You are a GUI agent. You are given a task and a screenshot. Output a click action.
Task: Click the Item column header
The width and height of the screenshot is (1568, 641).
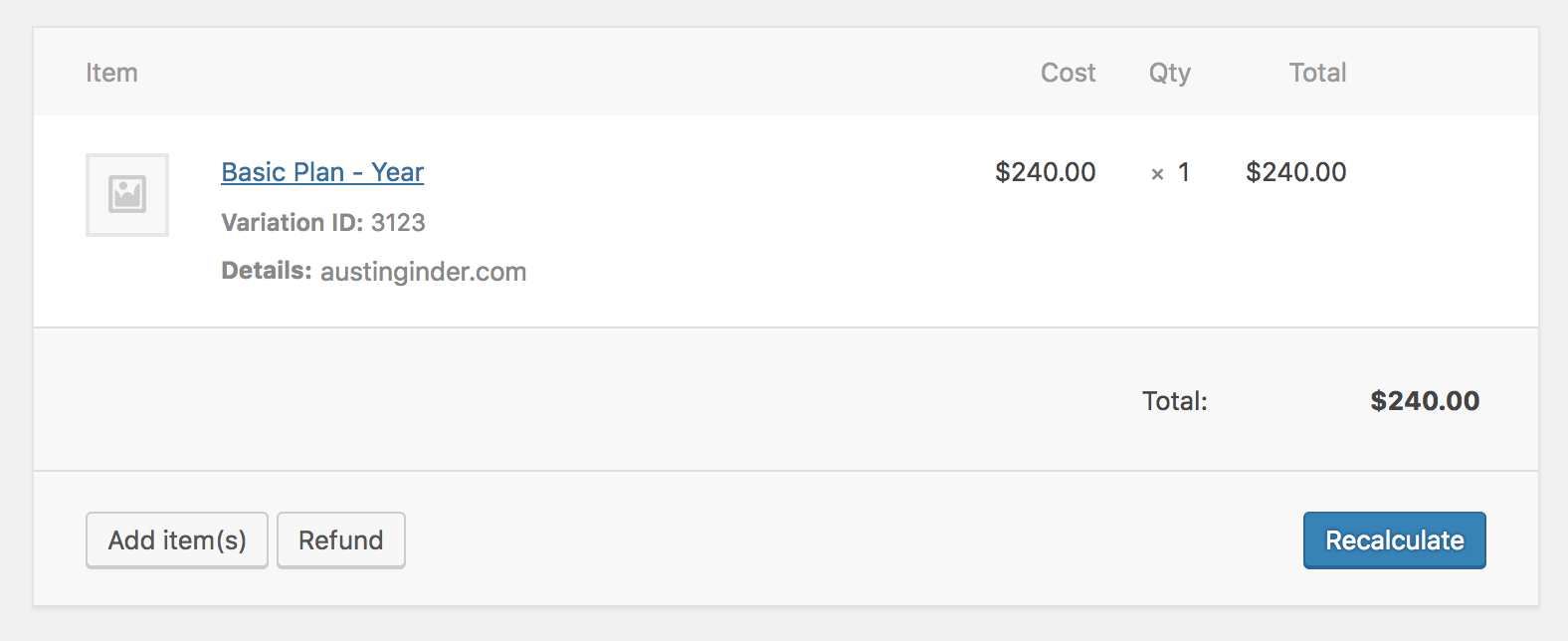111,73
